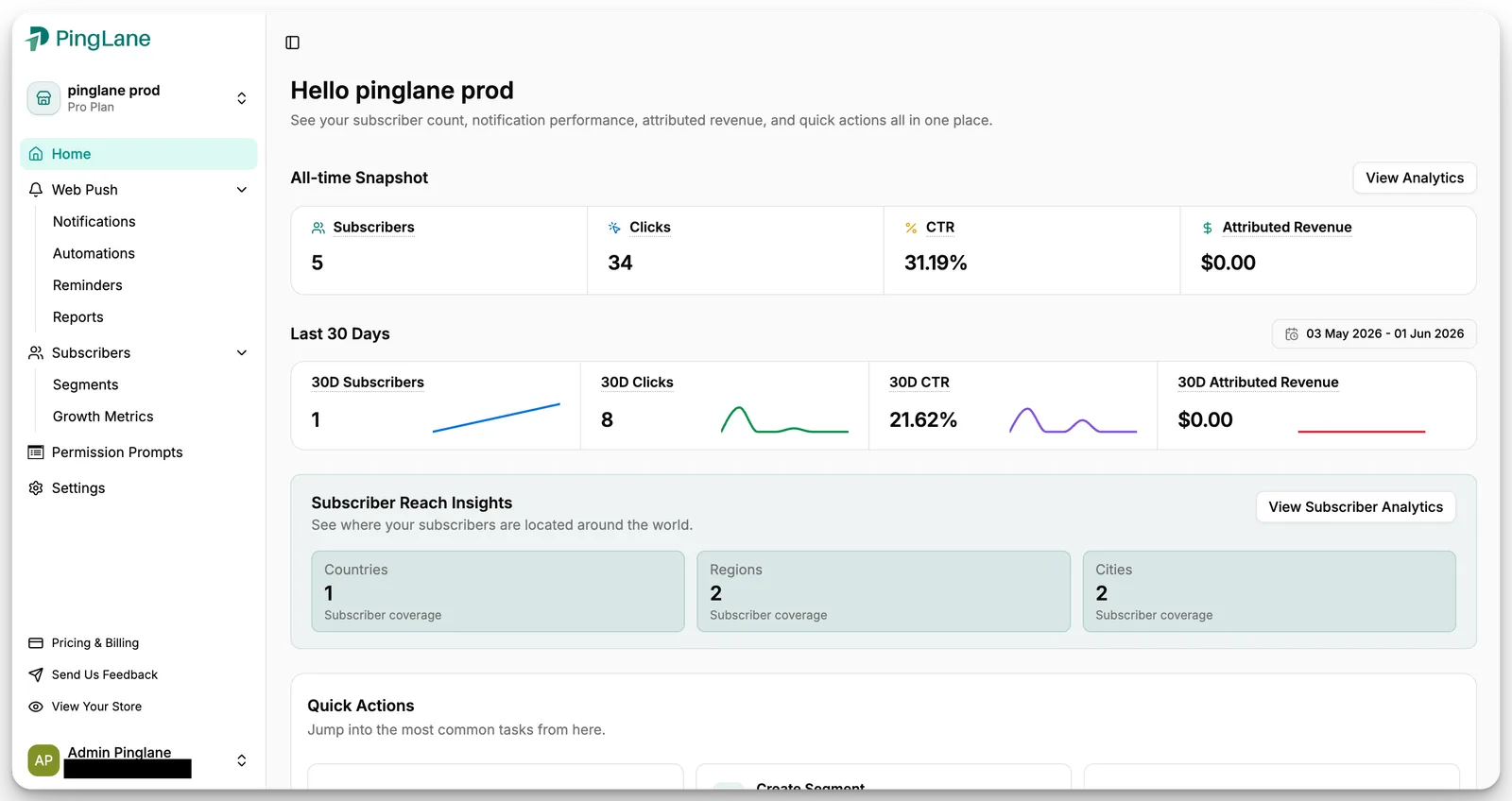Open Notifications under Web Push
This screenshot has width=1512, height=801.
tap(94, 221)
